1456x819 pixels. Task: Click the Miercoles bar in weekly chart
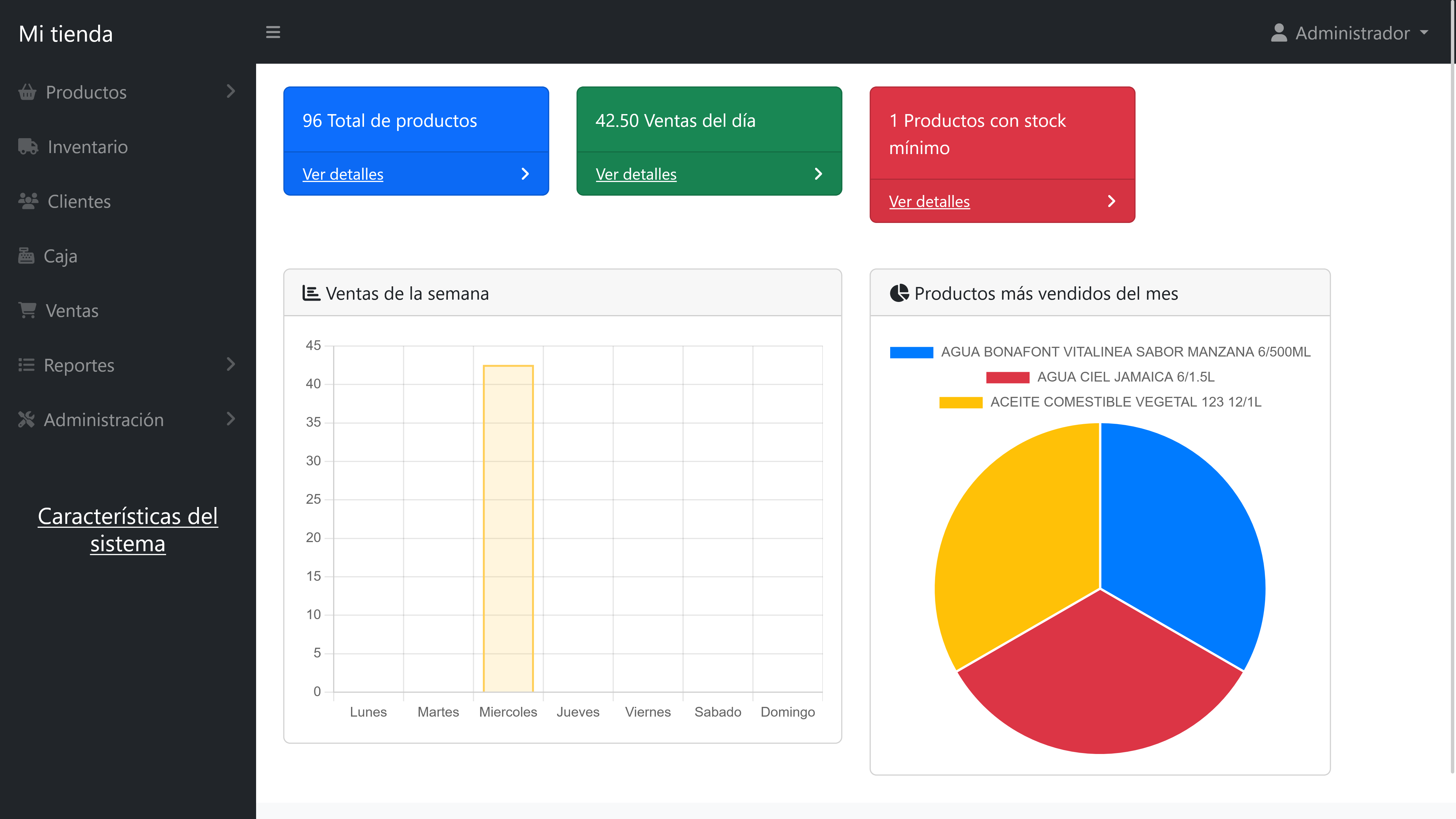[508, 528]
